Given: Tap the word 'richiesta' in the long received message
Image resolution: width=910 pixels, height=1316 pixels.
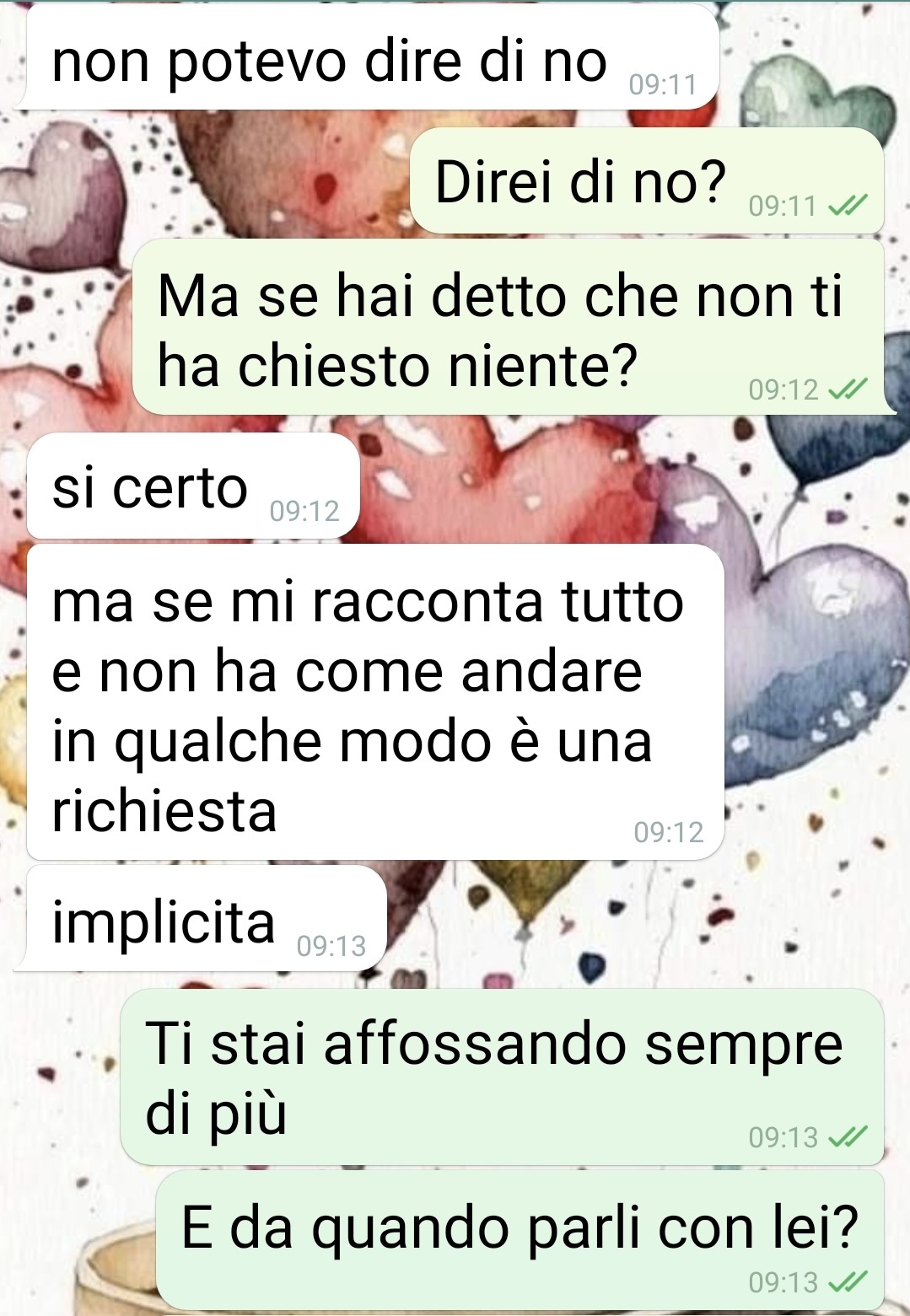Looking at the screenshot, I should click(x=164, y=811).
